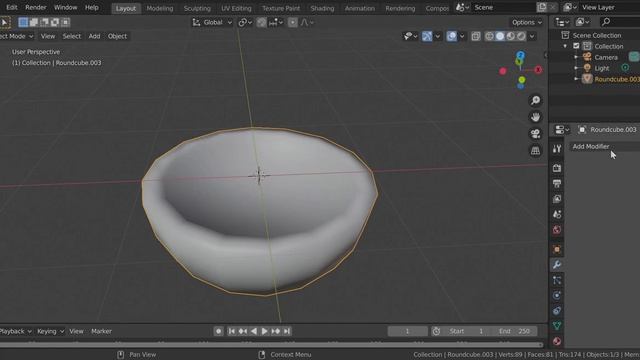This screenshot has width=640, height=360.
Task: Switch perspective/orthographic with grid icon
Action: [536, 151]
